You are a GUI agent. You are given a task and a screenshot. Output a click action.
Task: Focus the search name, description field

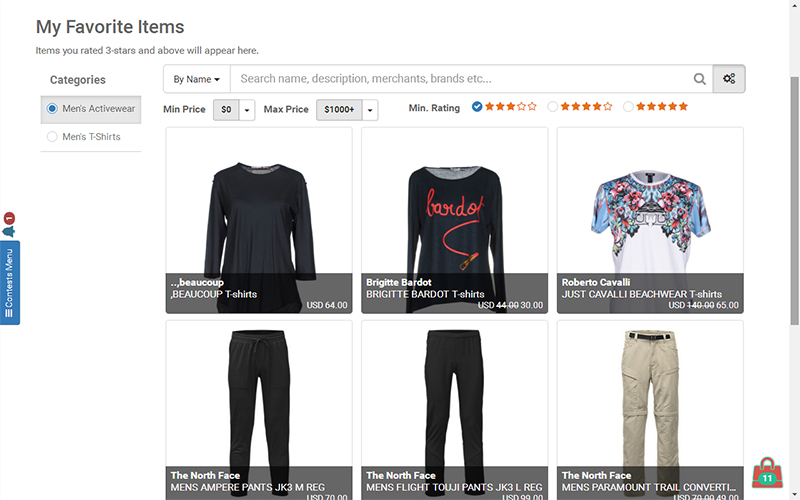pyautogui.click(x=461, y=79)
